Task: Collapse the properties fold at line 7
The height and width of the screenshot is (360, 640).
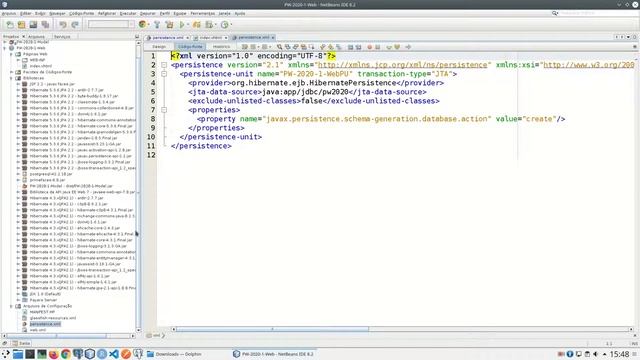Action: point(164,110)
